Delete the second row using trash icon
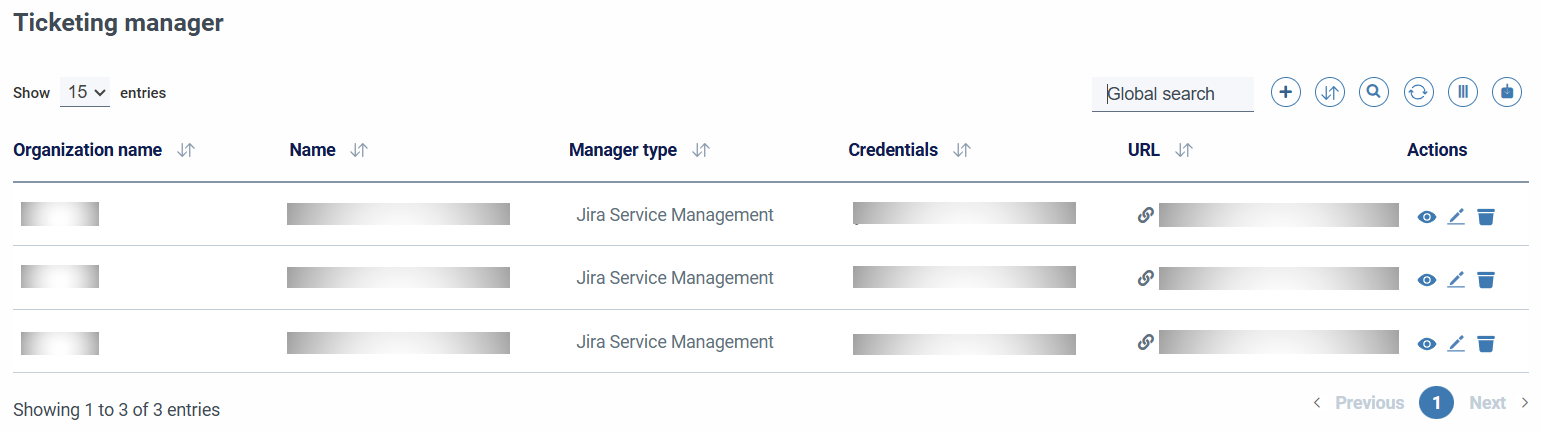 tap(1486, 280)
